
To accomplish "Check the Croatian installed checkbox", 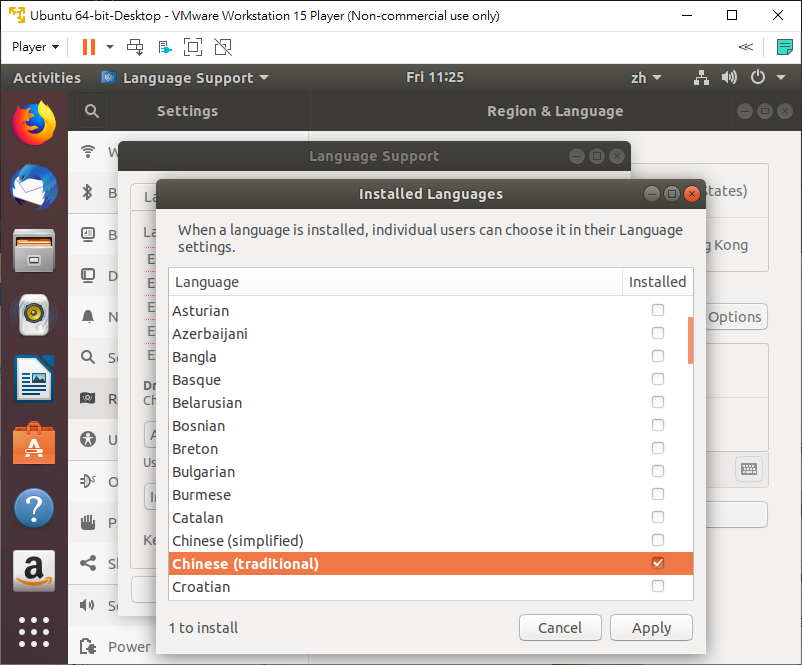I will pyautogui.click(x=658, y=586).
